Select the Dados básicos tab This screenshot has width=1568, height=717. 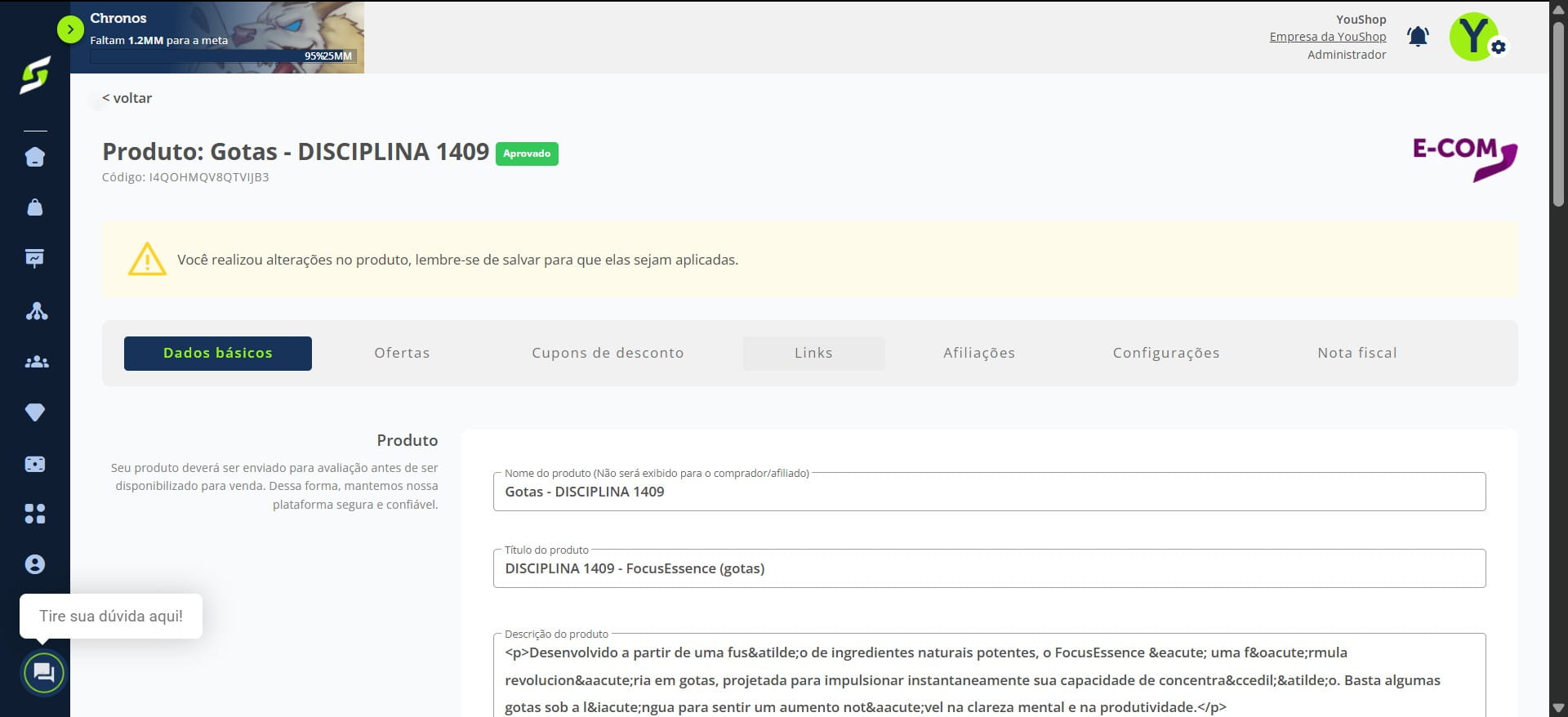[218, 353]
